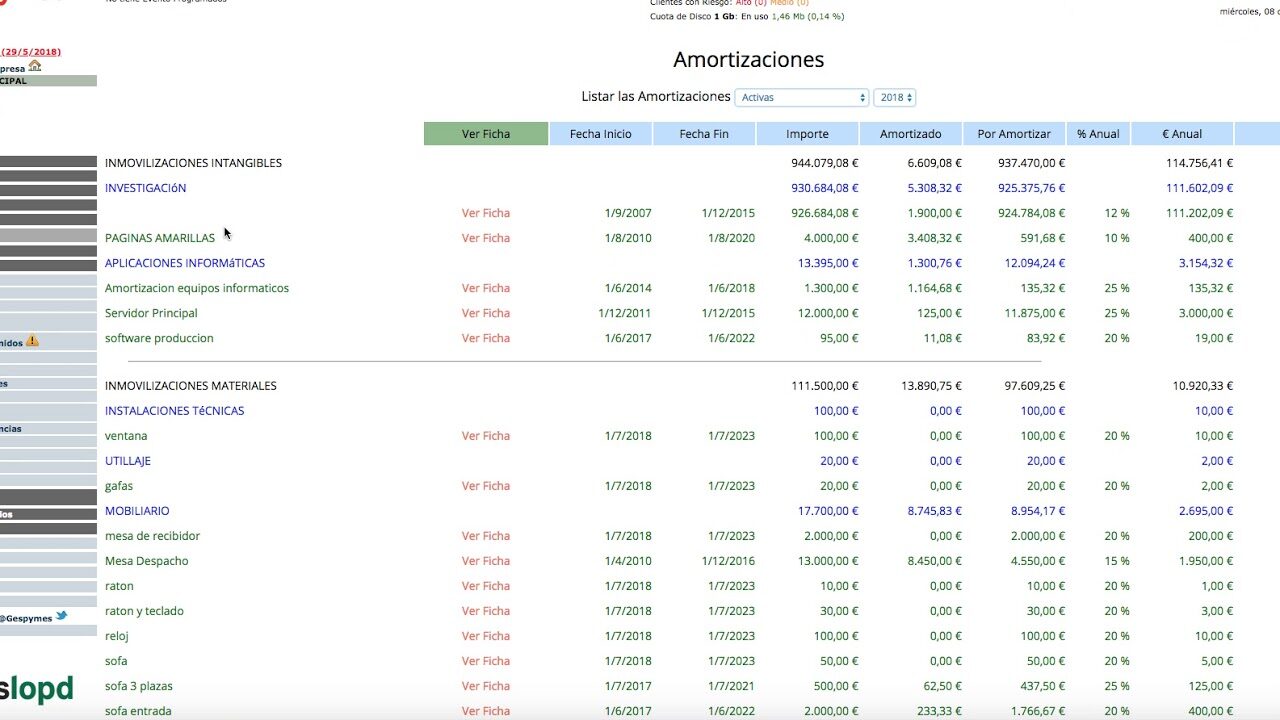Click the Ver Ficha column header
Viewport: 1280px width, 720px height.
[x=486, y=134]
